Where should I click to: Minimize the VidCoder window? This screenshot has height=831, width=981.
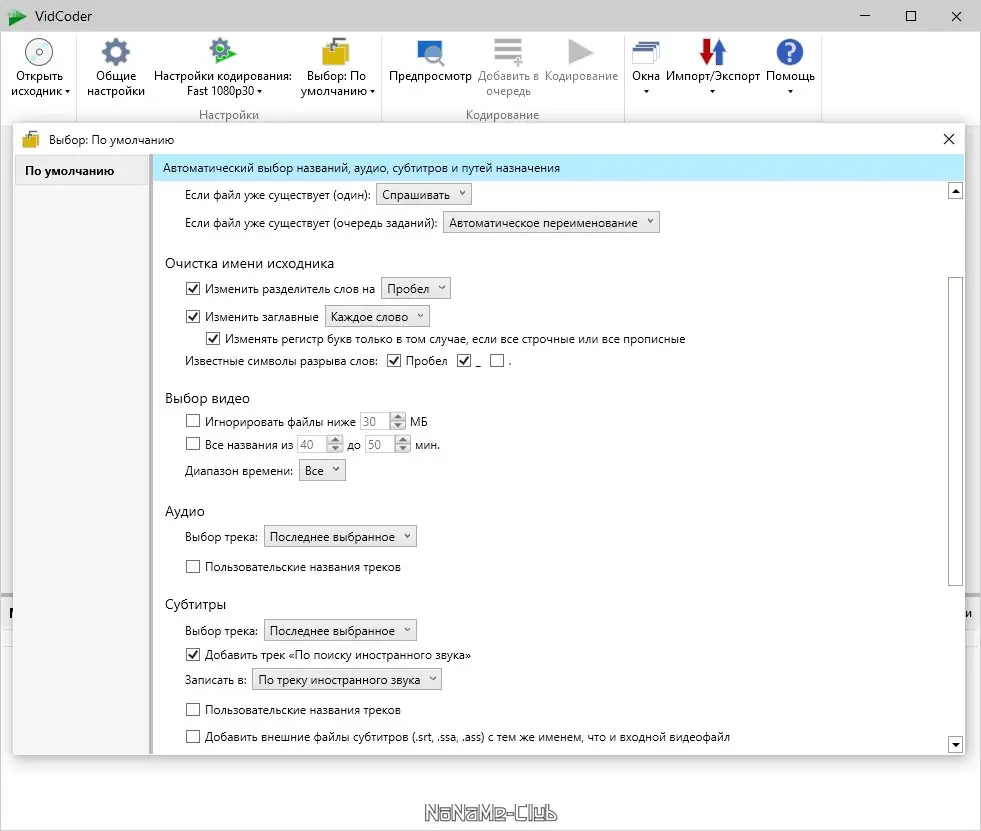click(865, 16)
